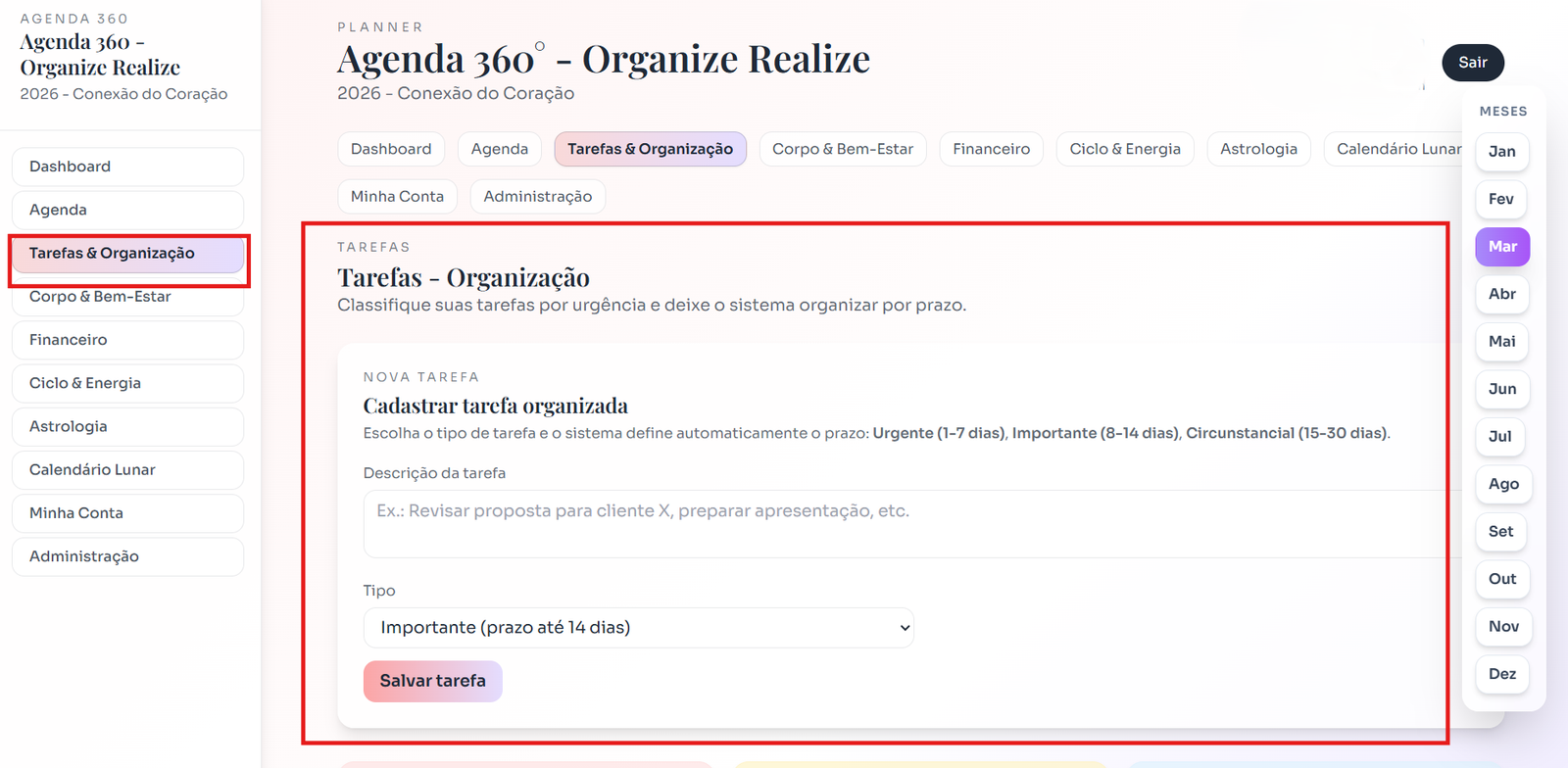Click the Salvar tarefa button
Image resolution: width=1568 pixels, height=768 pixels.
coord(433,682)
